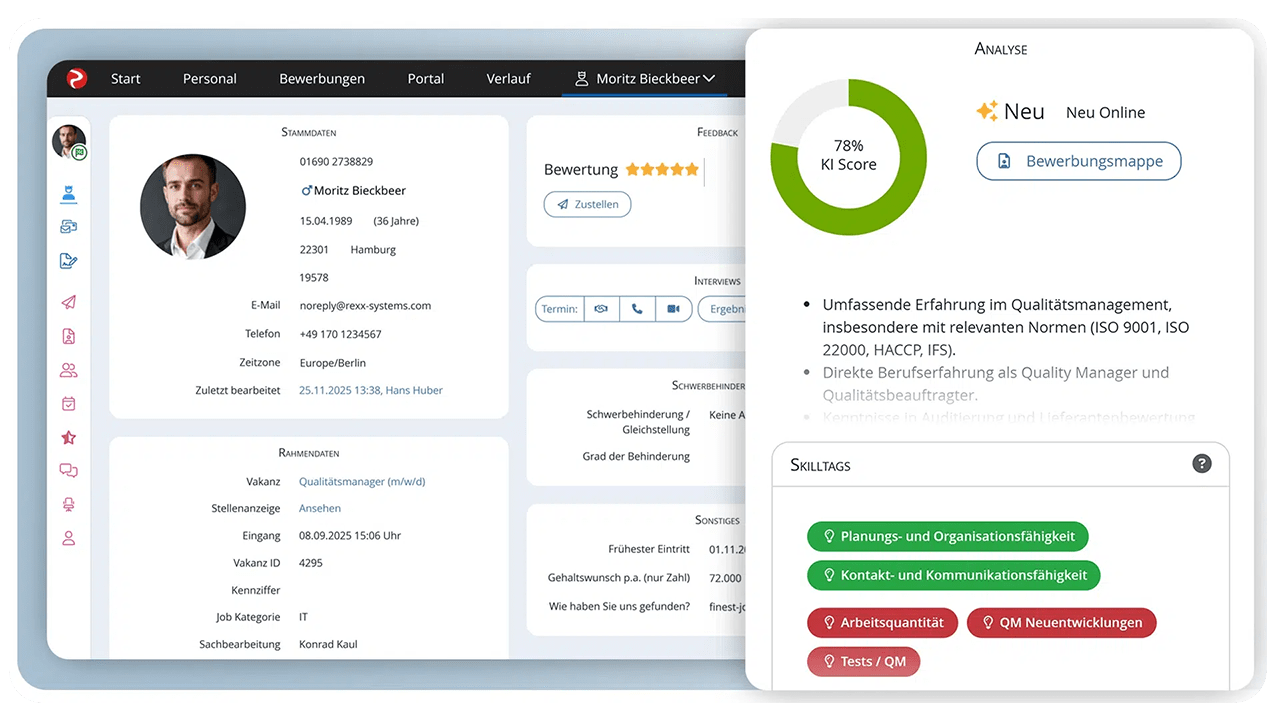The height and width of the screenshot is (720, 1280).
Task: Select the Kontakt- und Kommunikationsfähigkeit skill tag
Action: pos(954,575)
